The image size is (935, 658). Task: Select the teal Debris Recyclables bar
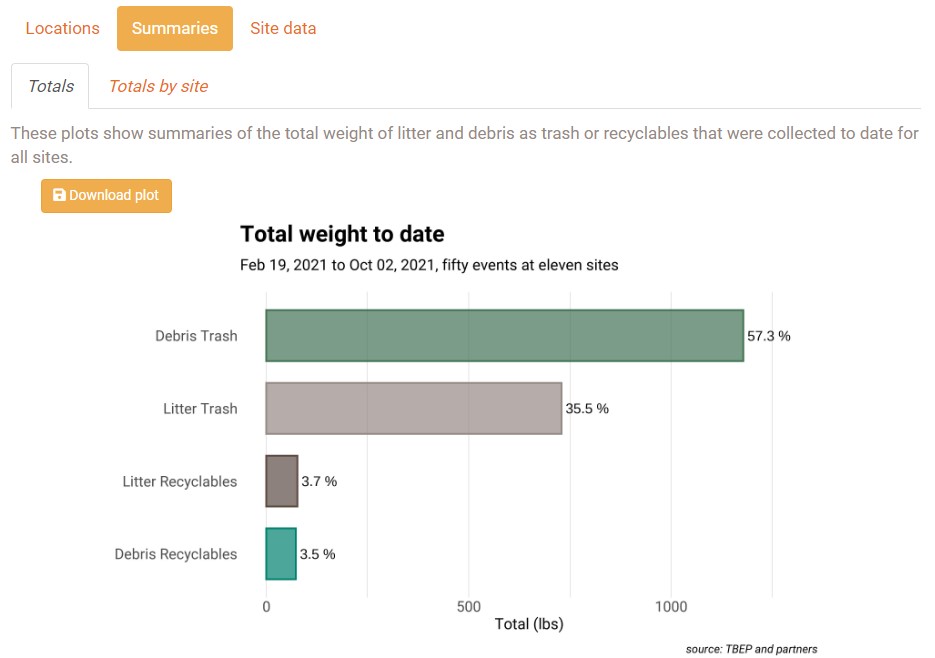(281, 554)
